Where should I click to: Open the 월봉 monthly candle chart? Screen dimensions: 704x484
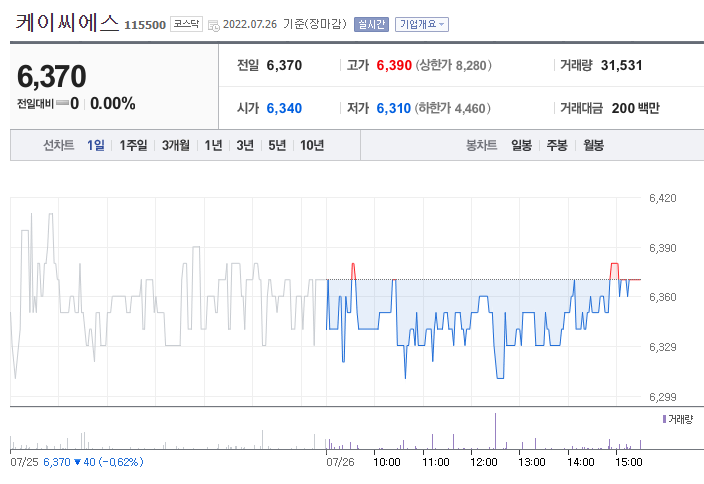[x=593, y=145]
